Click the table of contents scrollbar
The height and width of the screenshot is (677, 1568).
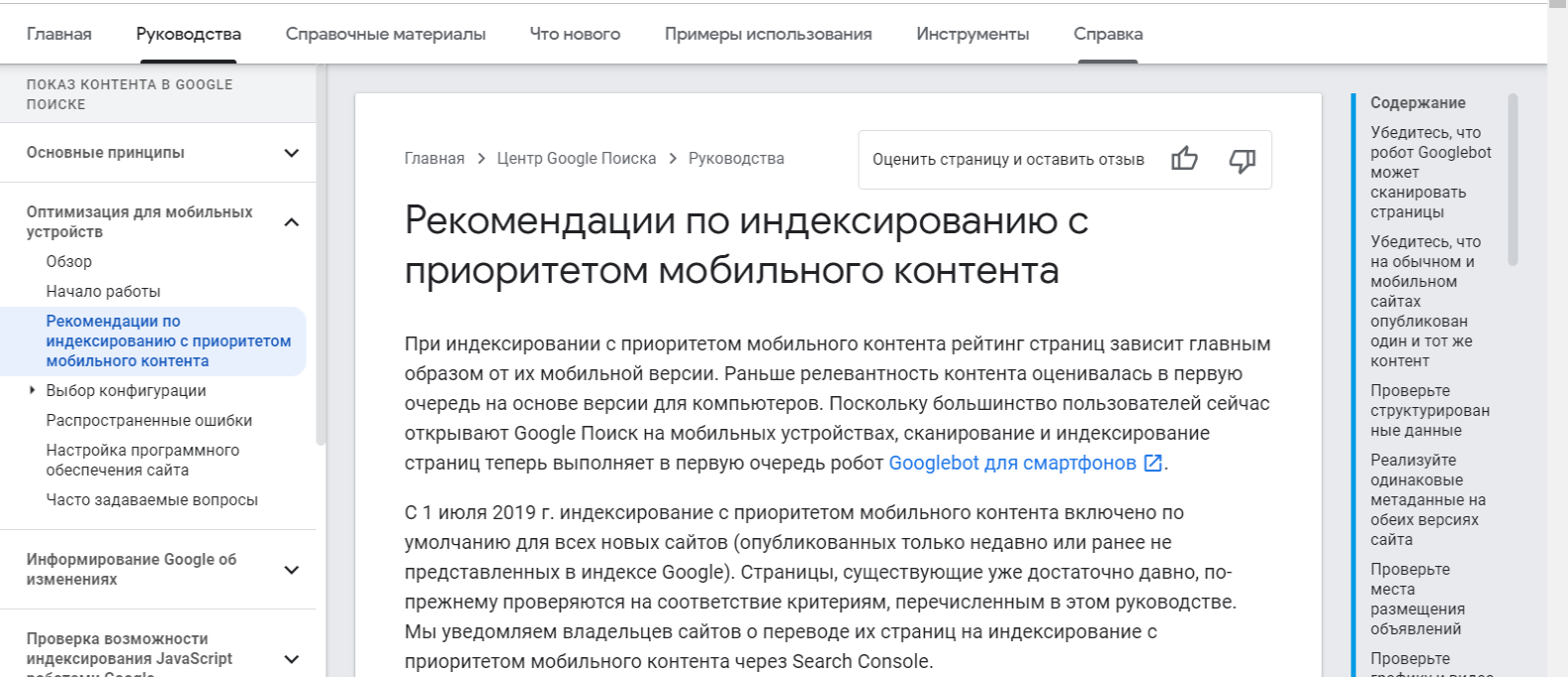1512,179
